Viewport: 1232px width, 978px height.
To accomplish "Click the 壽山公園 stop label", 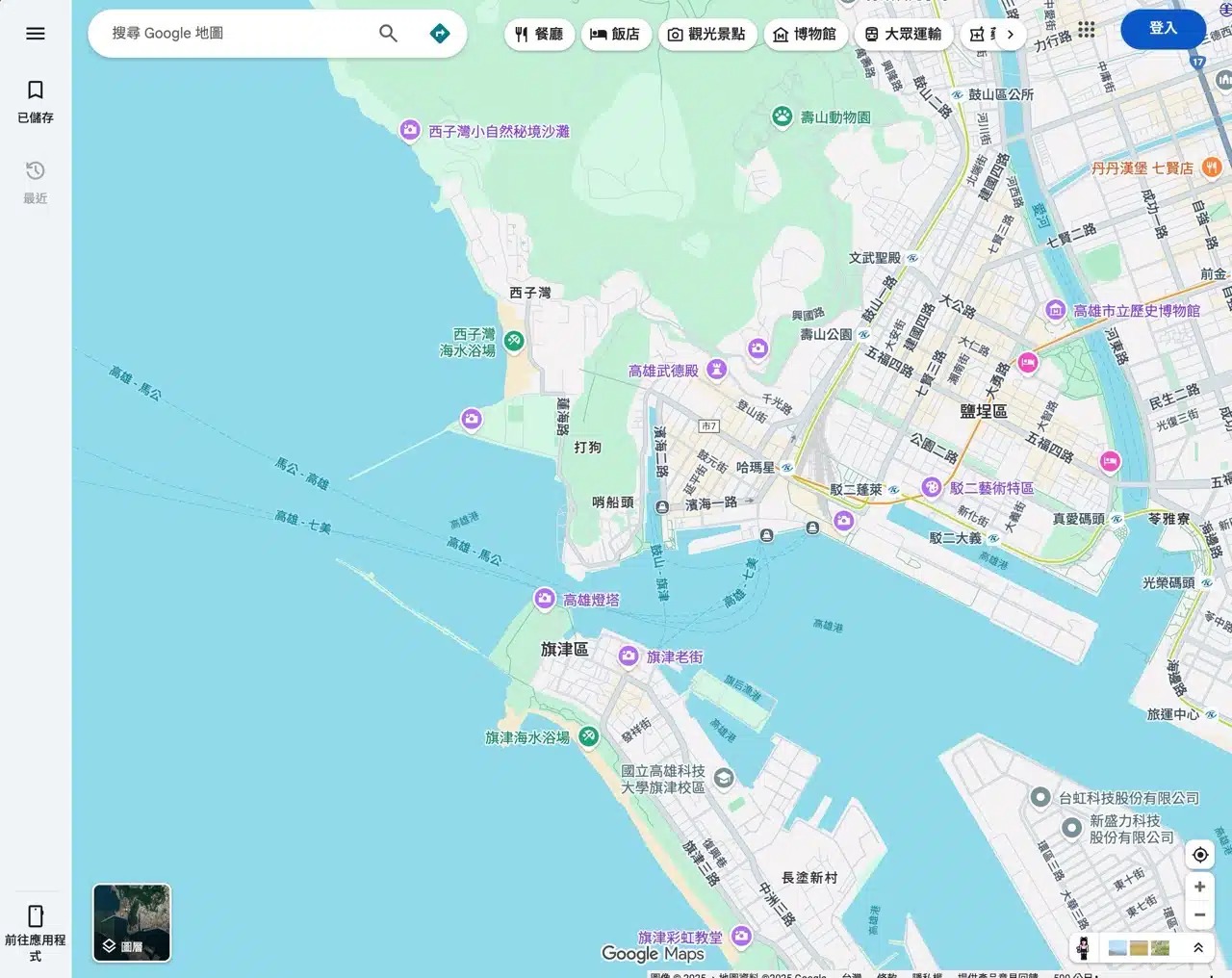I will click(x=826, y=334).
